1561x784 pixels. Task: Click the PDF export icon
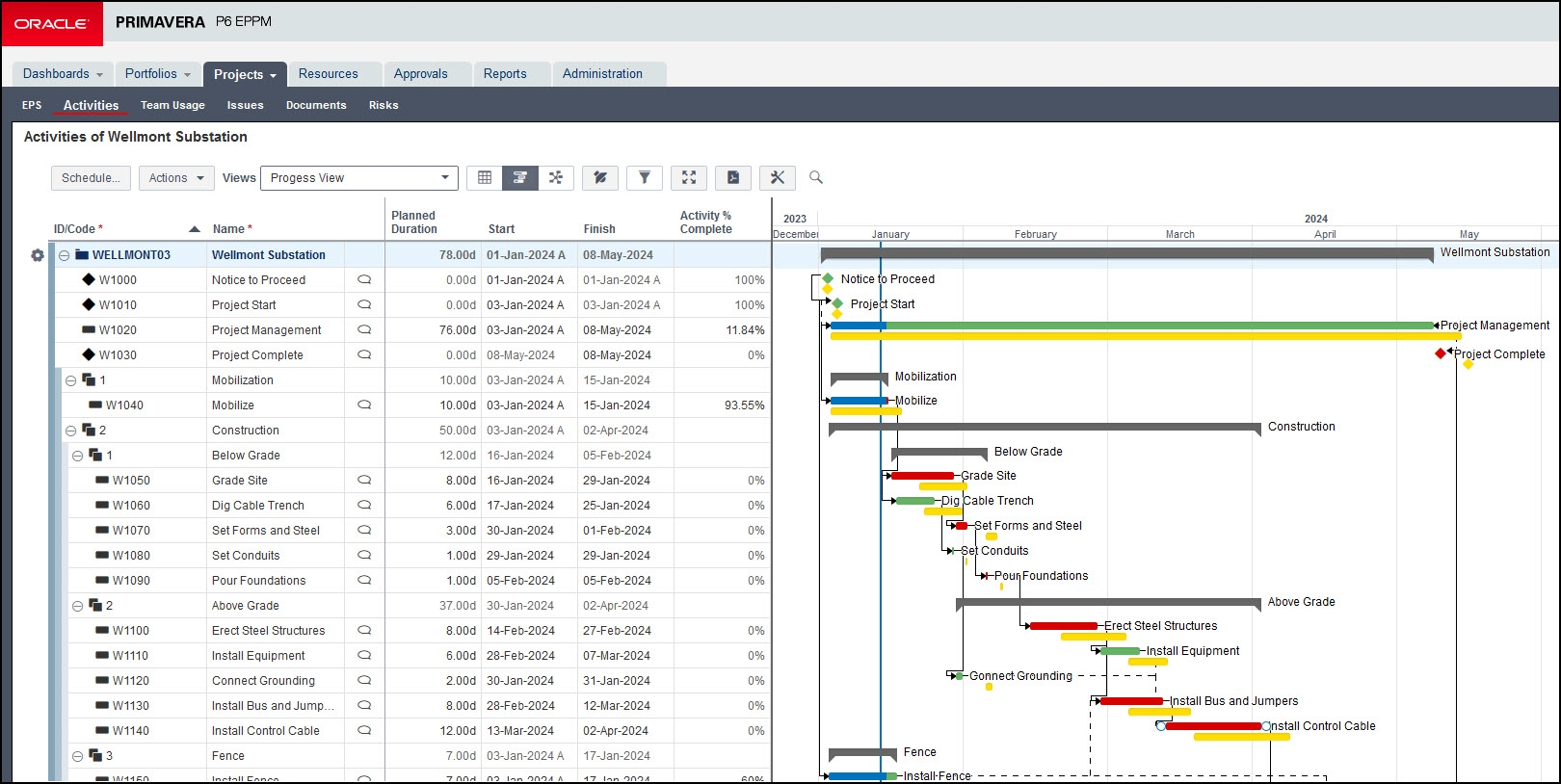pos(733,177)
